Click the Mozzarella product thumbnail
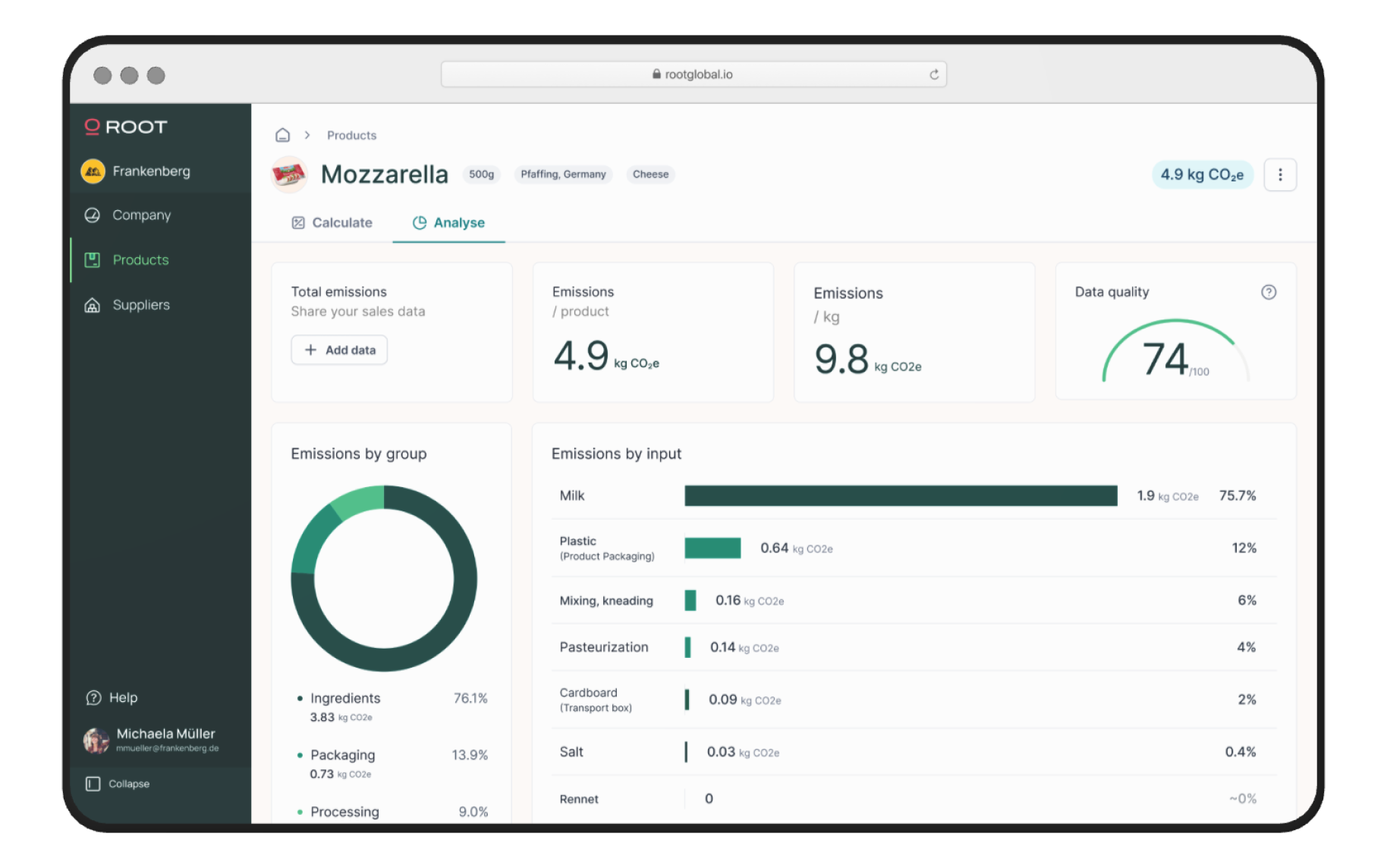This screenshot has width=1387, height=868. (x=289, y=175)
